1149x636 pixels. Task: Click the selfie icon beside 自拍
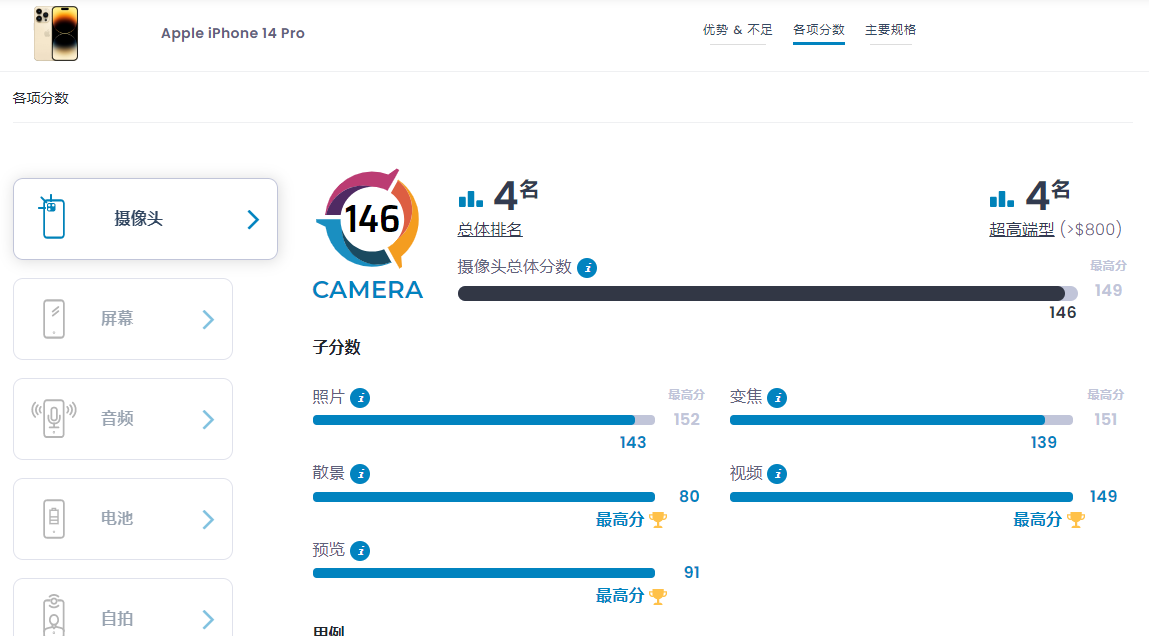(53, 615)
